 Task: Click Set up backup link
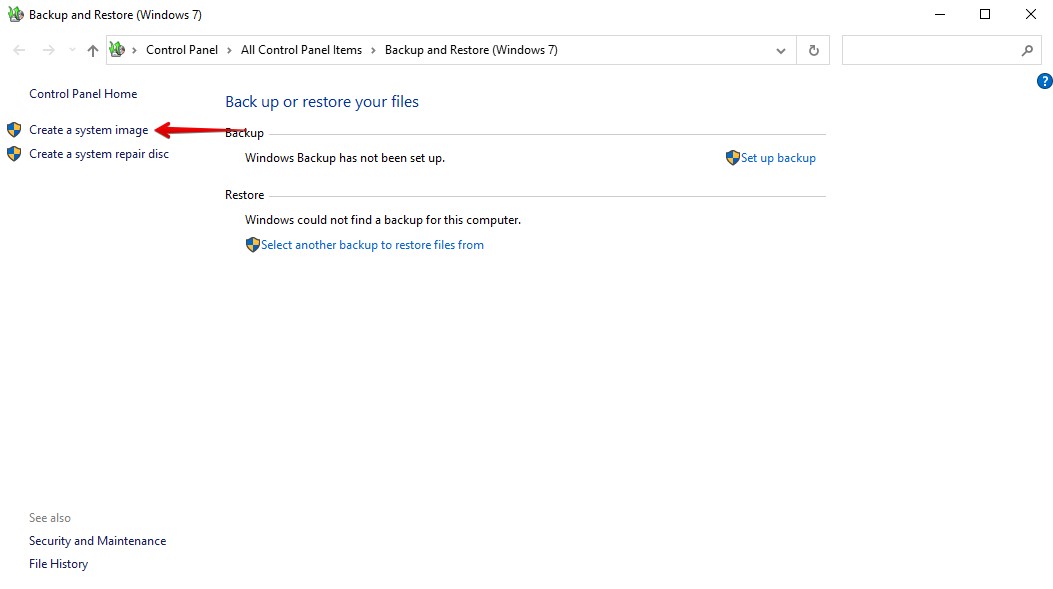point(778,158)
